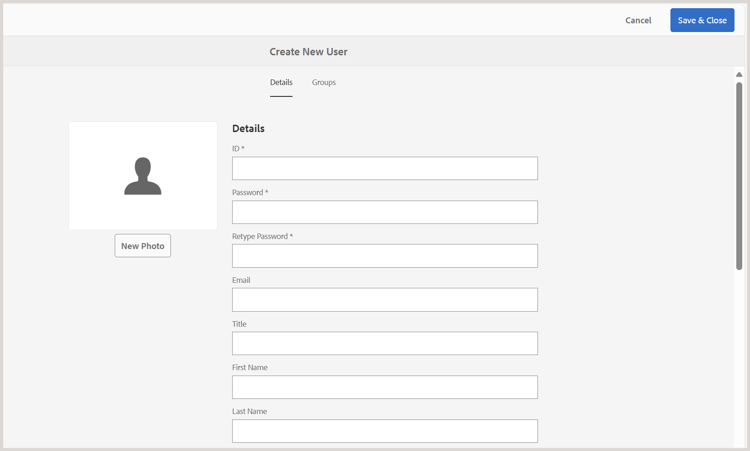Screen dimensions: 750x451
Task: Focus the Password input field
Action: (385, 212)
